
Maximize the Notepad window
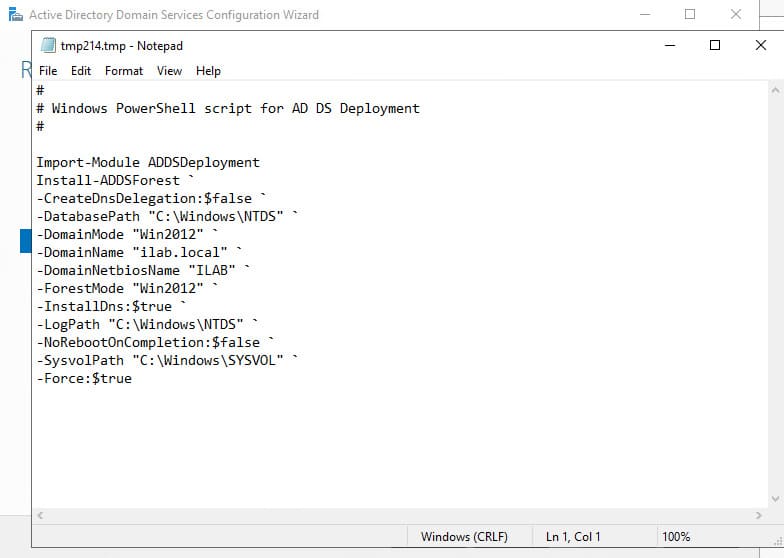pyautogui.click(x=715, y=45)
